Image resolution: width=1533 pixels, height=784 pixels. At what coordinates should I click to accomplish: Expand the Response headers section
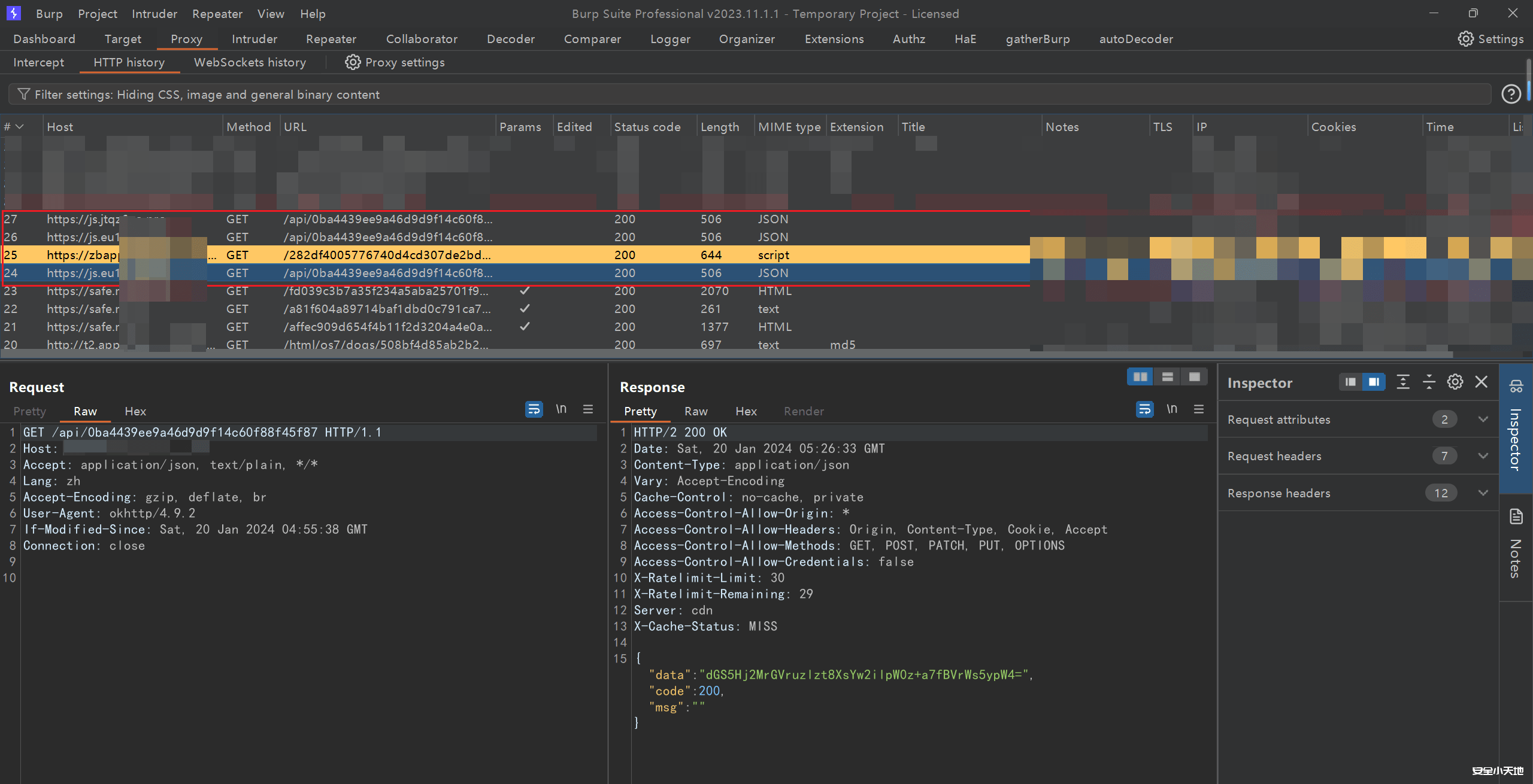1483,493
